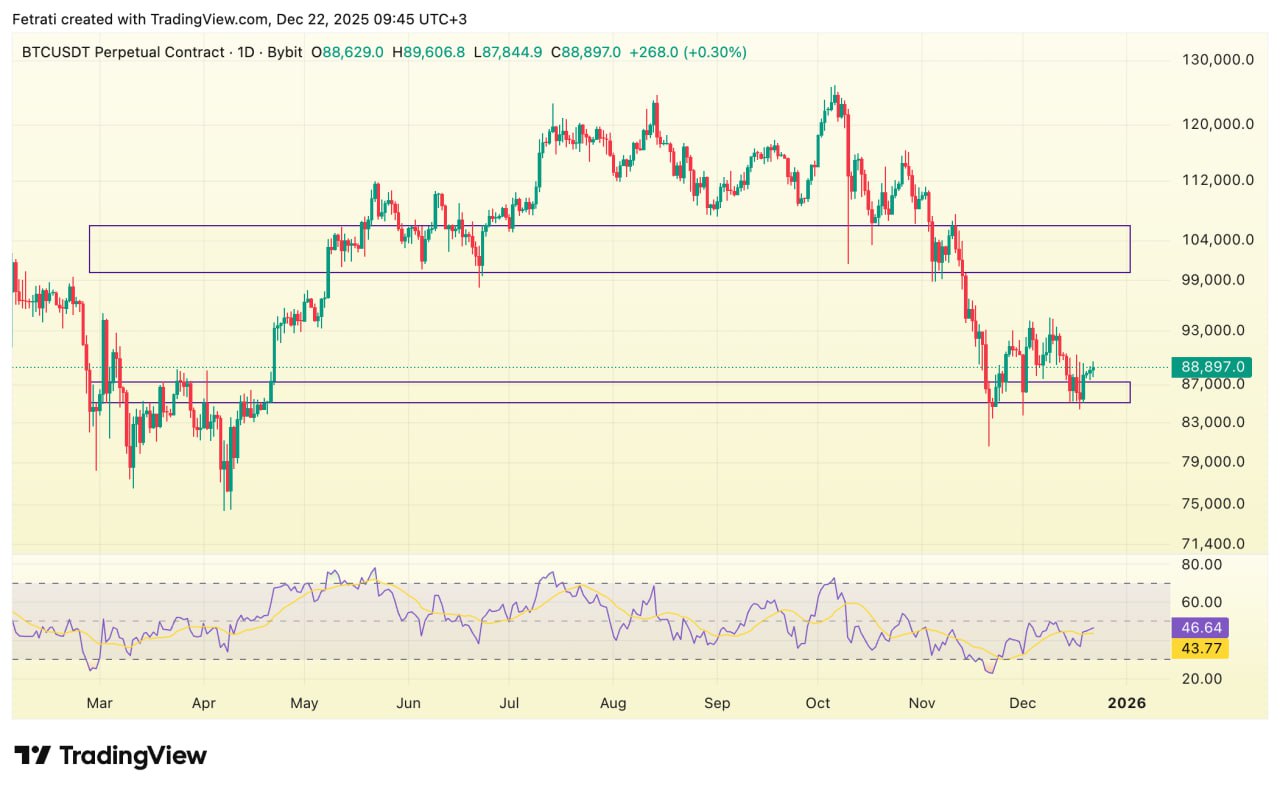Image resolution: width=1280 pixels, height=792 pixels.
Task: Click the BTCUSDT Perpetual Contract symbol title
Action: coord(122,52)
